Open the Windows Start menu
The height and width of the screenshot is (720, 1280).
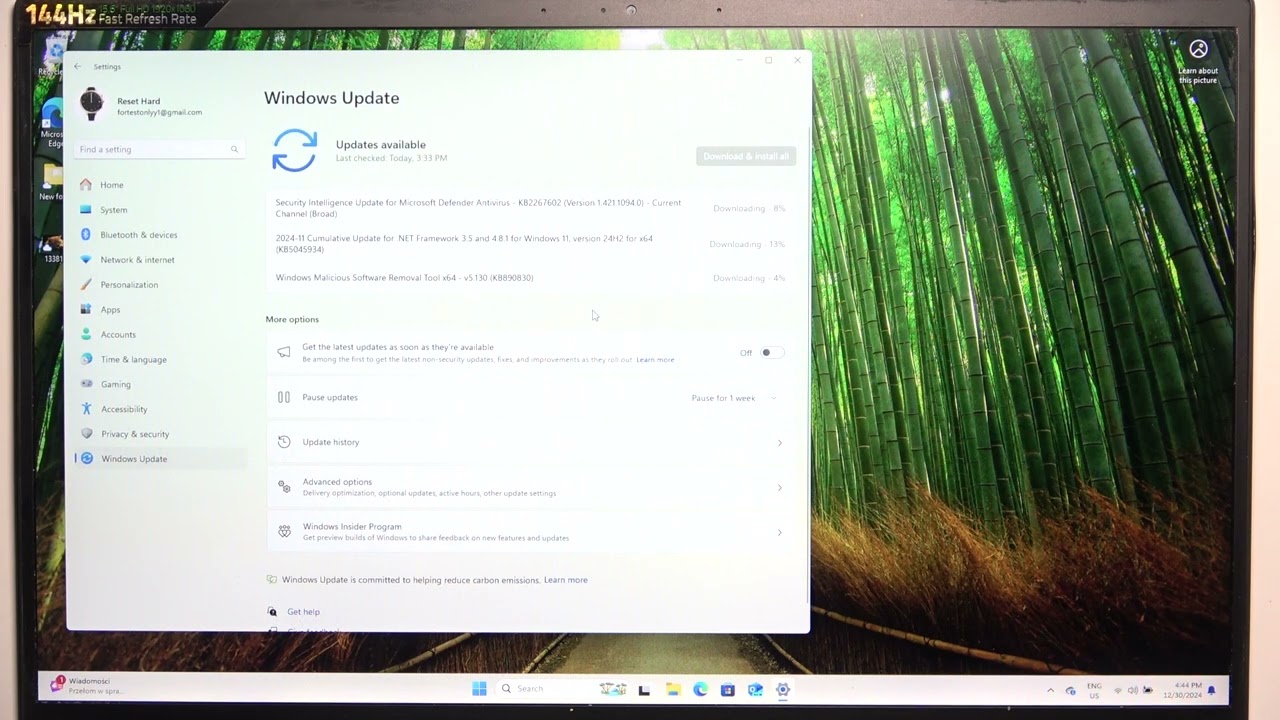479,689
